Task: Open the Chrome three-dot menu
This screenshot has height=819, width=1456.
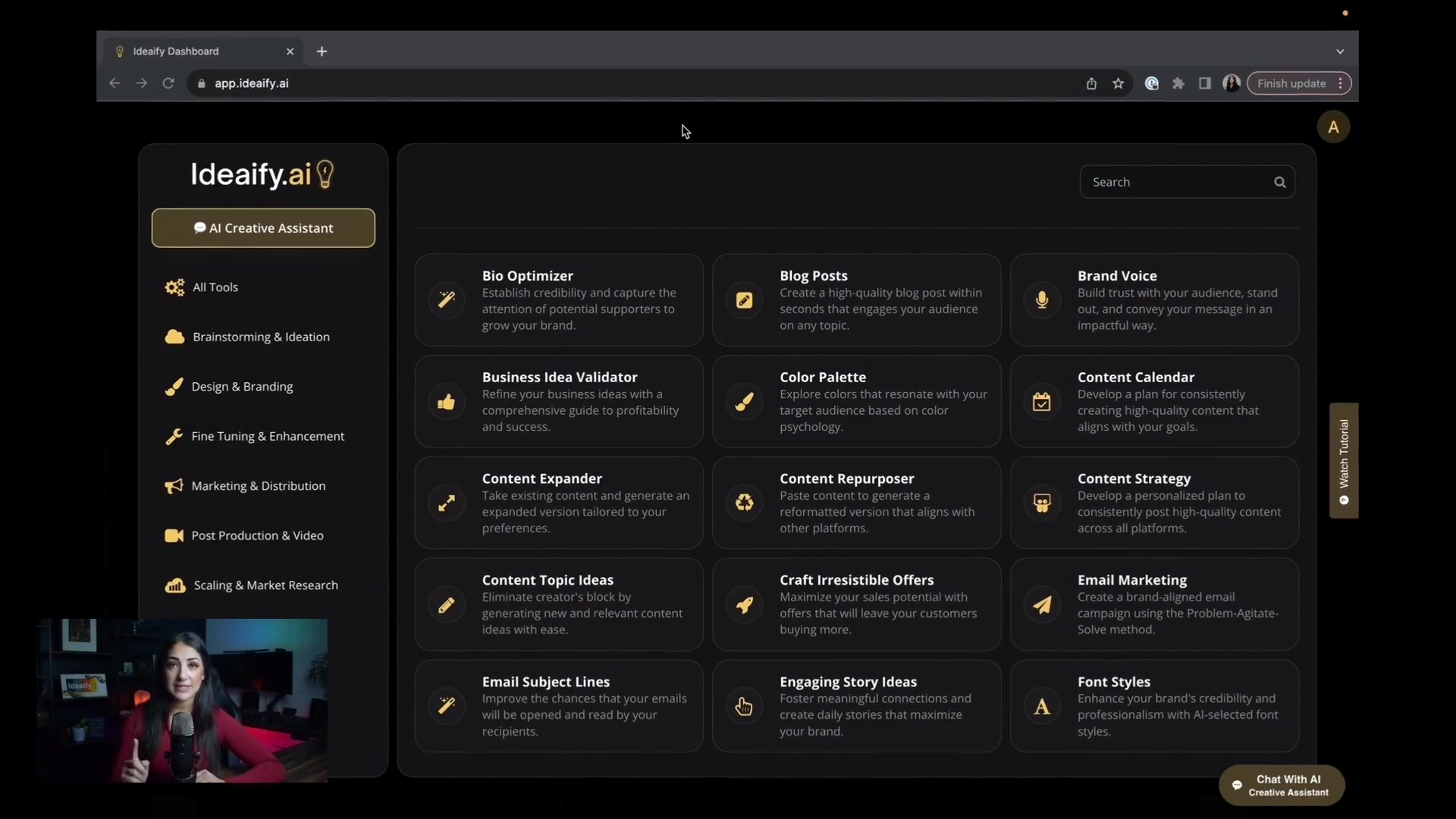Action: tap(1341, 83)
